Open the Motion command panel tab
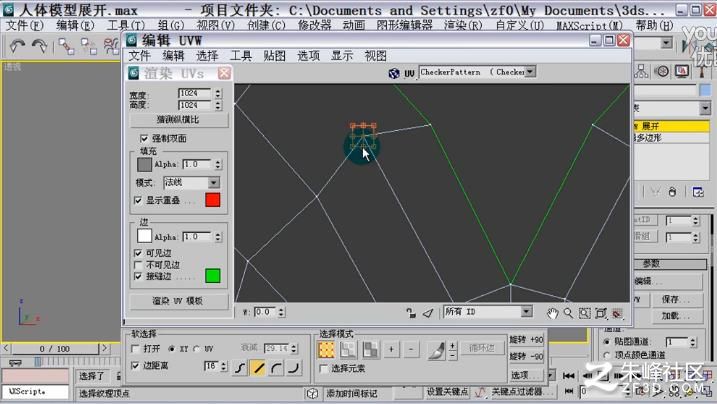The height and width of the screenshot is (404, 717). point(662,71)
